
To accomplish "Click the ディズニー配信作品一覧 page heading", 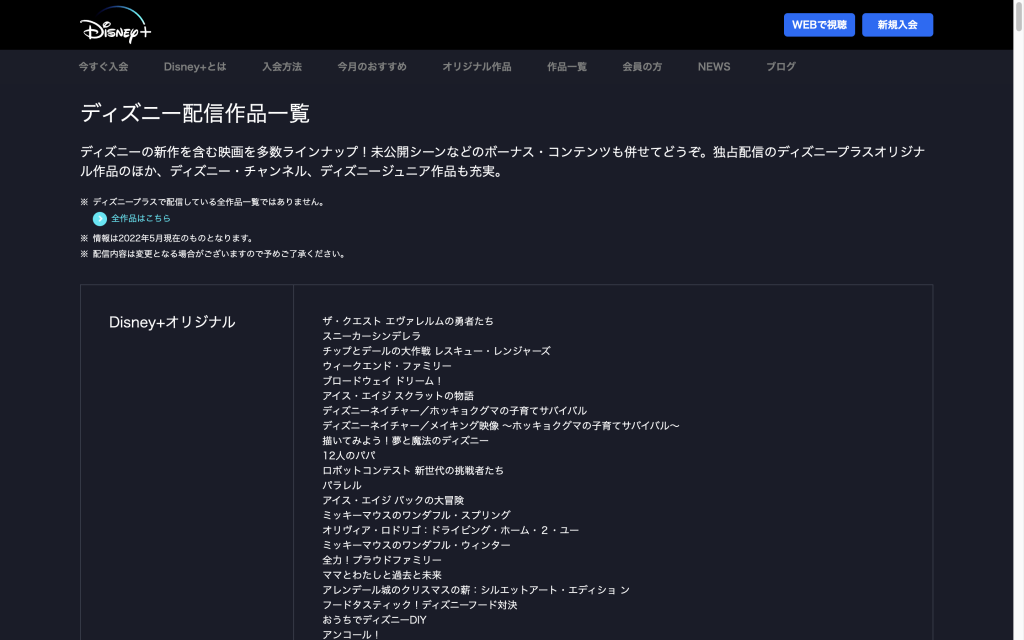I will [195, 114].
